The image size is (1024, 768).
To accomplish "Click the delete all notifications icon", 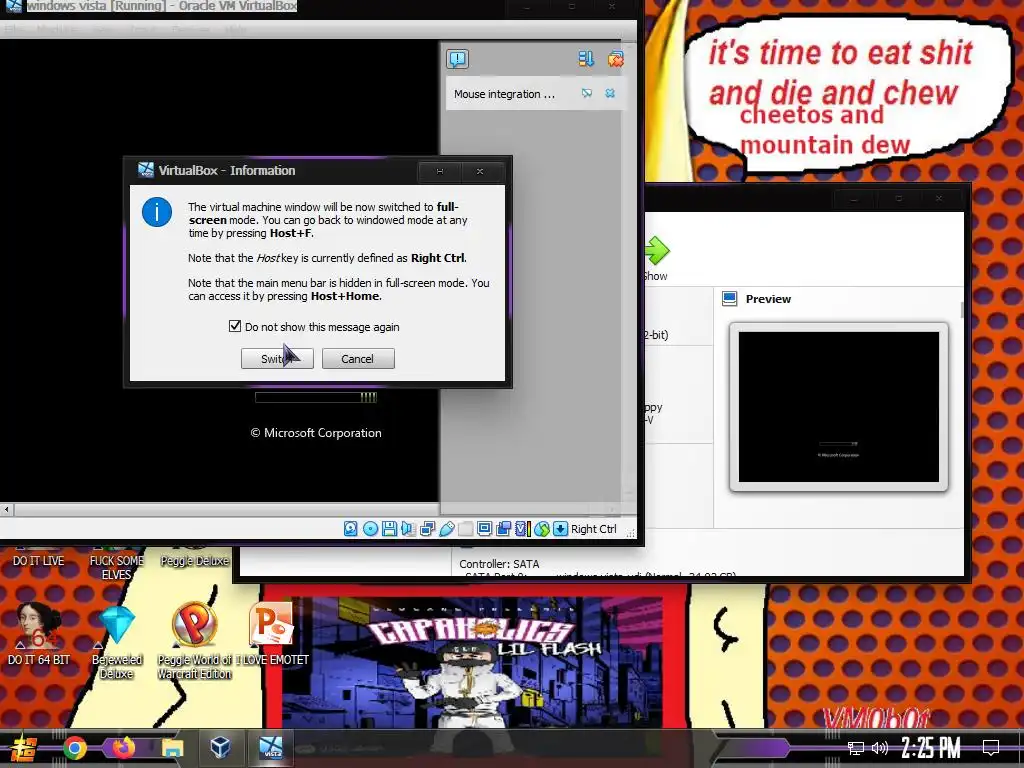I will point(615,59).
